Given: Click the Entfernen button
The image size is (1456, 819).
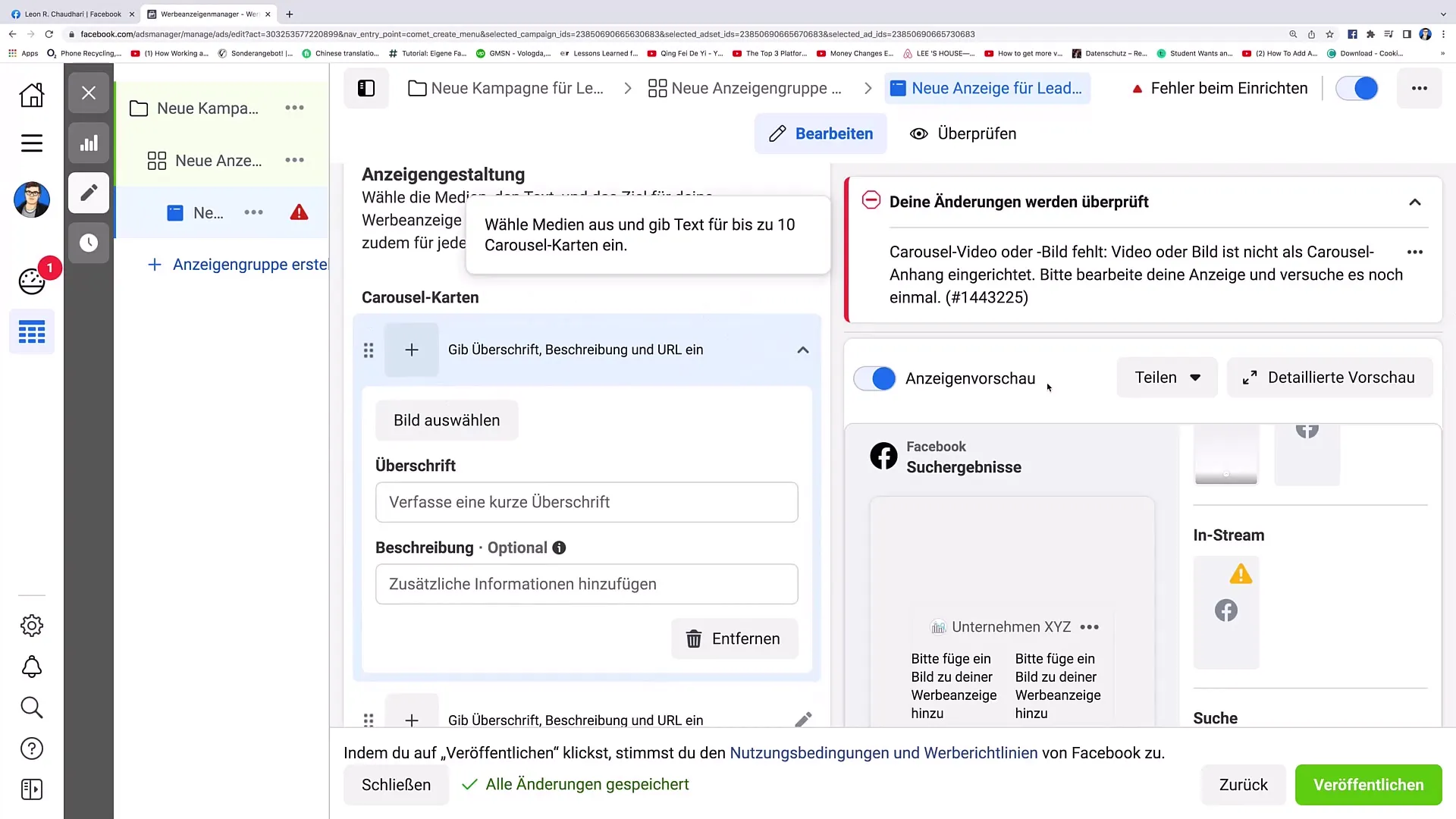Looking at the screenshot, I should pos(734,639).
